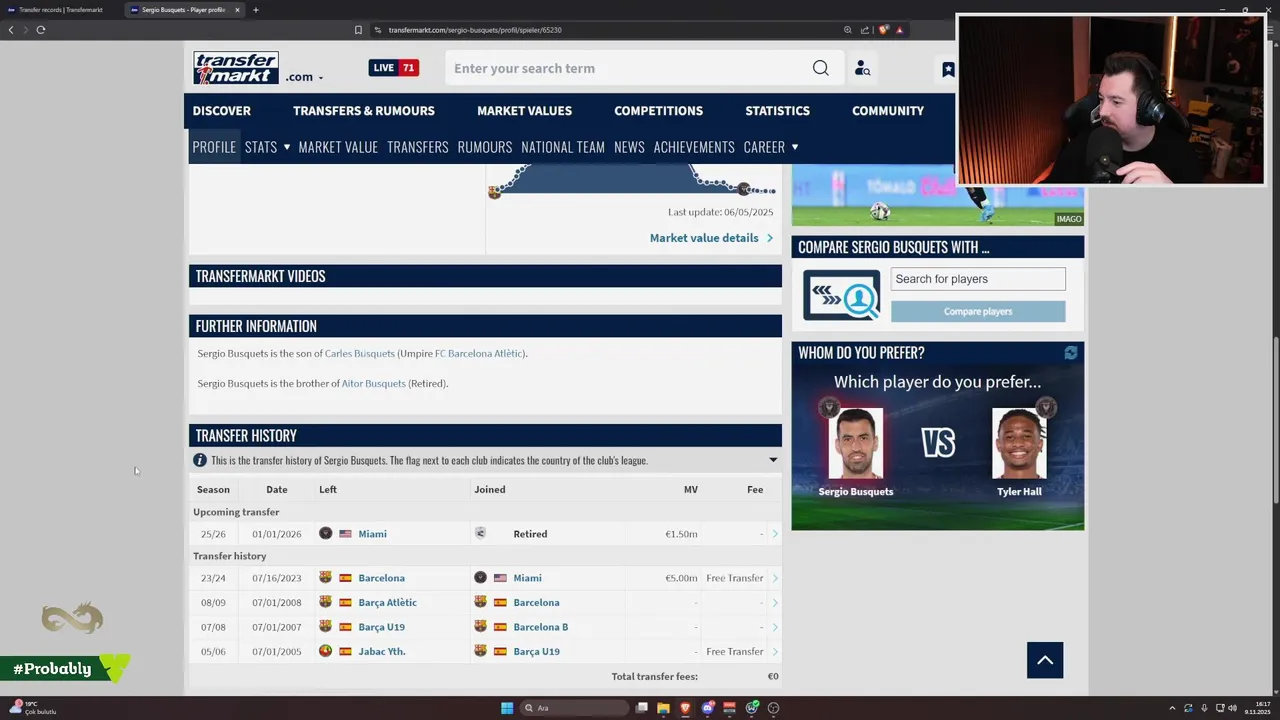Viewport: 1280px width, 720px height.
Task: Refresh the 'Whom do you prefer' poll
Action: [1071, 353]
